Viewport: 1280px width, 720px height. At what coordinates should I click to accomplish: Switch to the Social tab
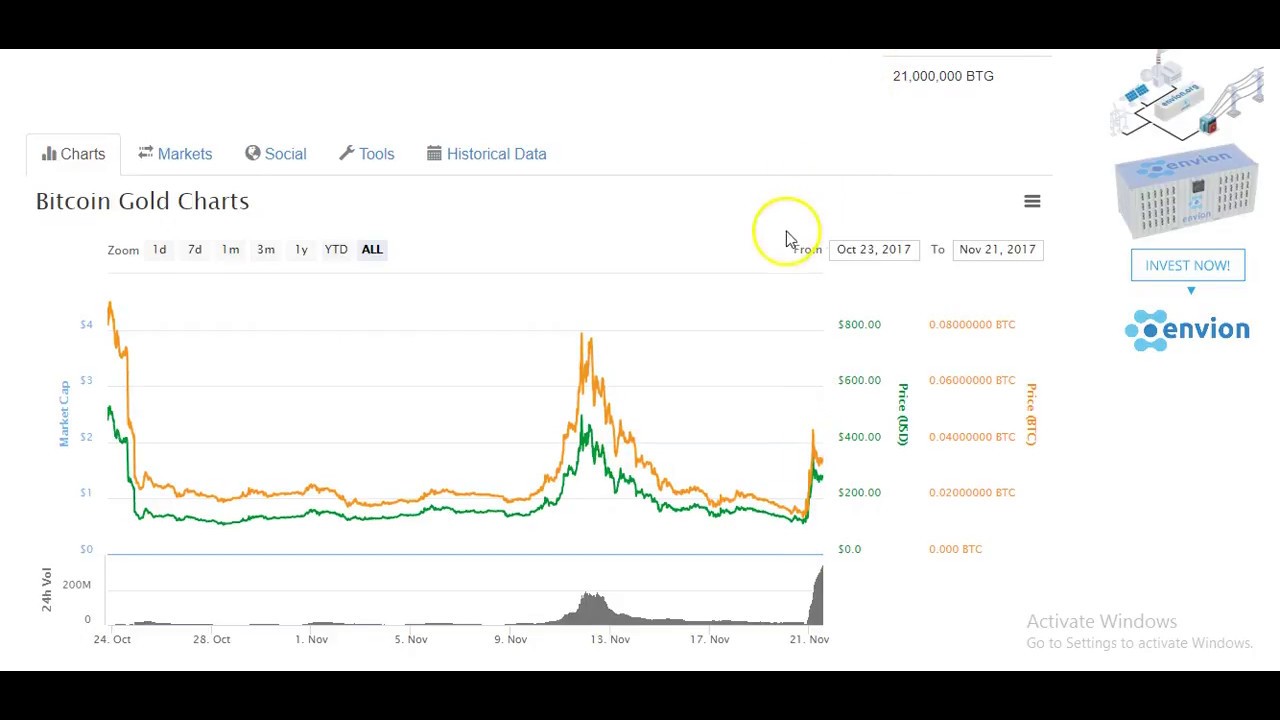(276, 154)
